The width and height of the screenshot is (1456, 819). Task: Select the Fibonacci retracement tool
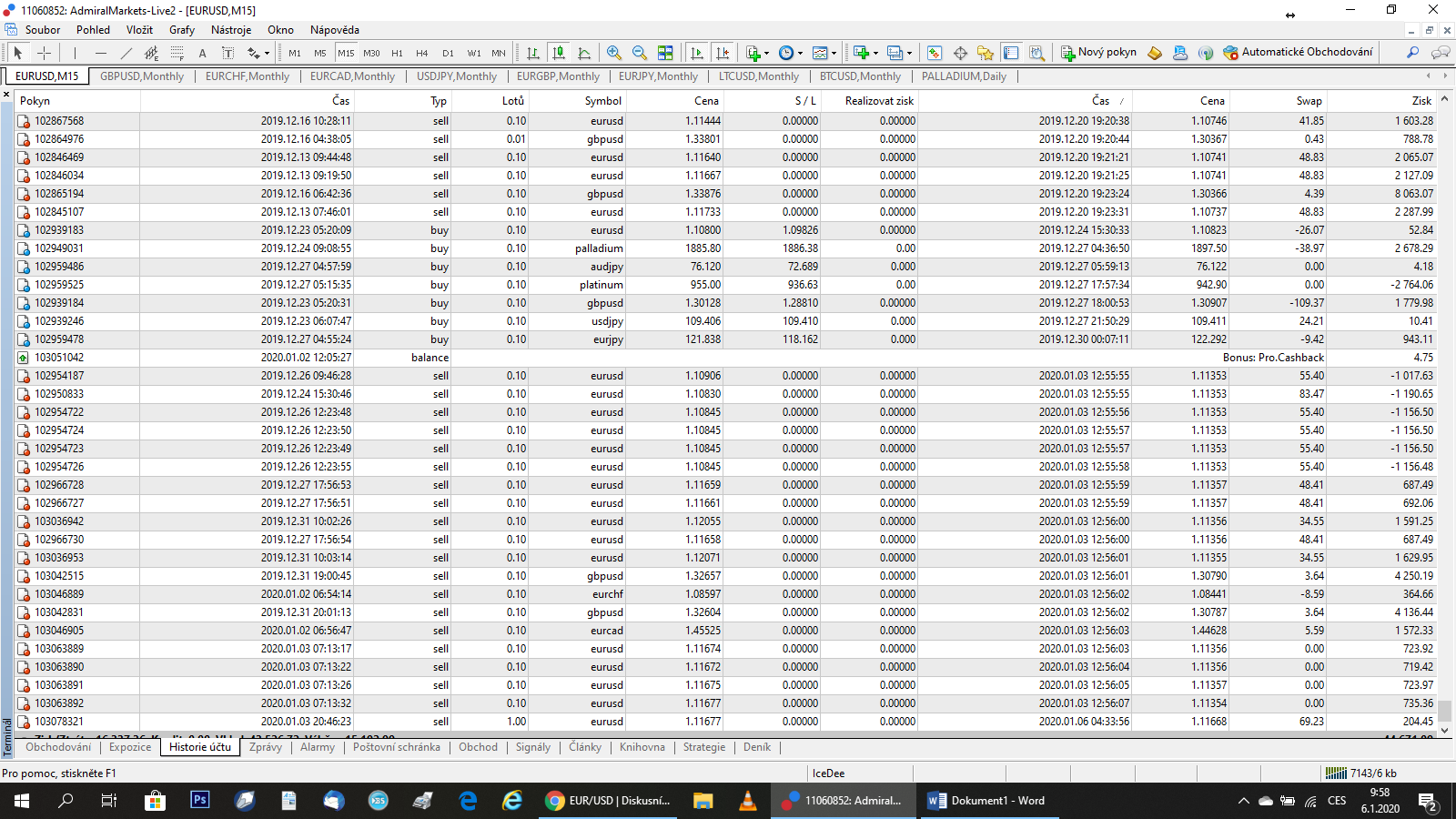point(177,53)
